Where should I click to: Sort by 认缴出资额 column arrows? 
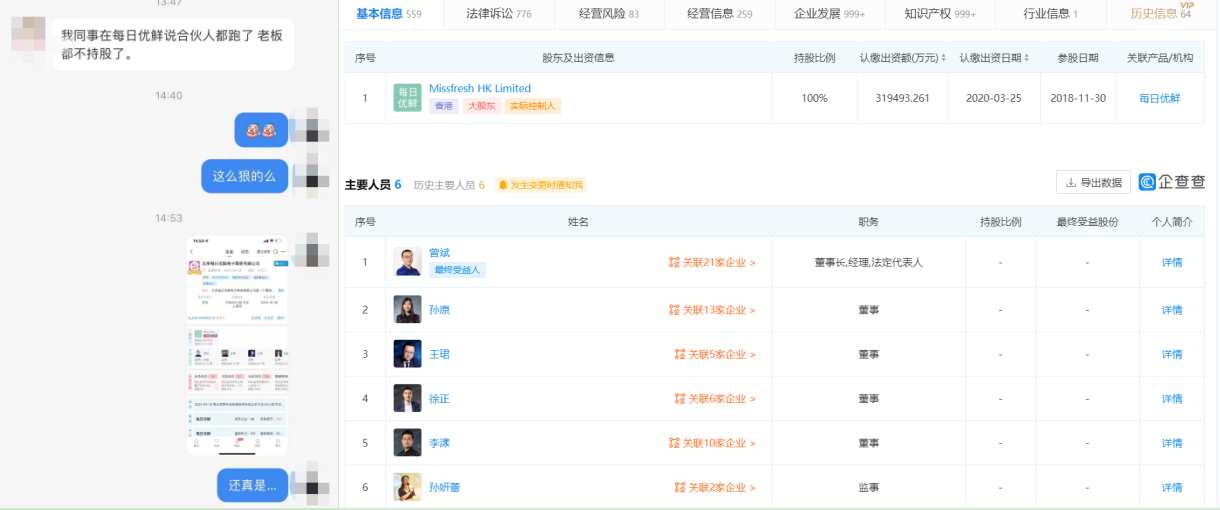tap(943, 58)
